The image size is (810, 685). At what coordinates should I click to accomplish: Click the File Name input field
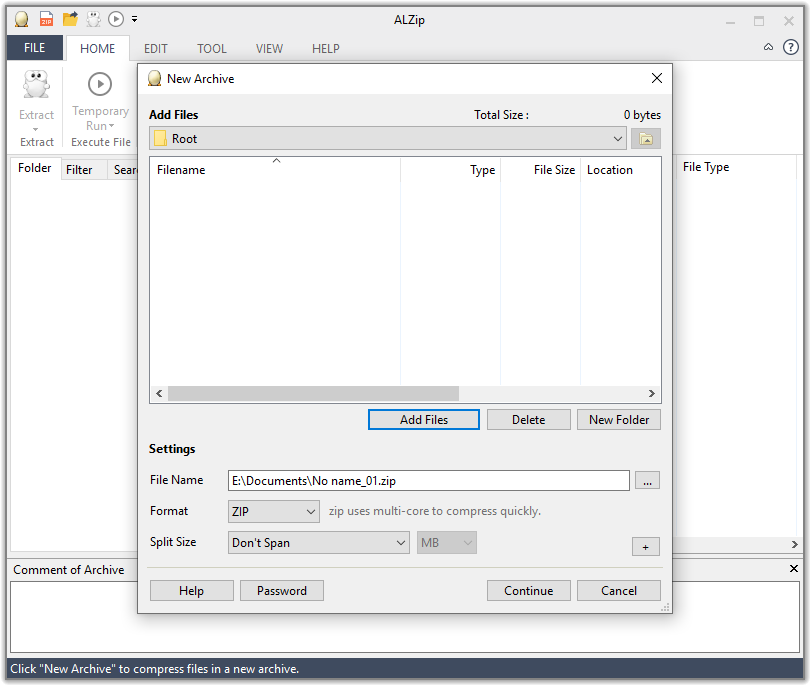point(428,480)
